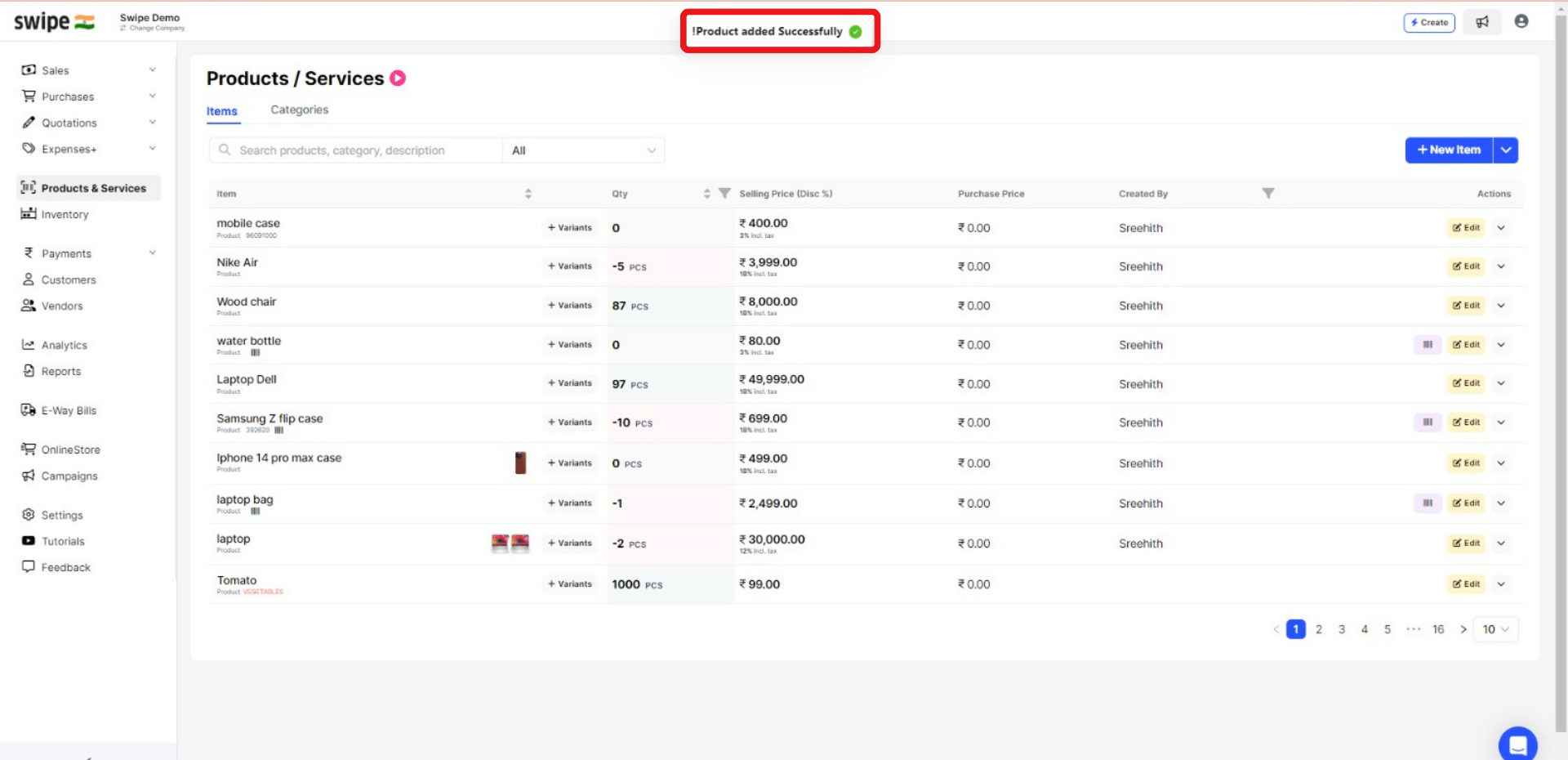Open the user account profile icon
The width and height of the screenshot is (1568, 760).
point(1521,22)
